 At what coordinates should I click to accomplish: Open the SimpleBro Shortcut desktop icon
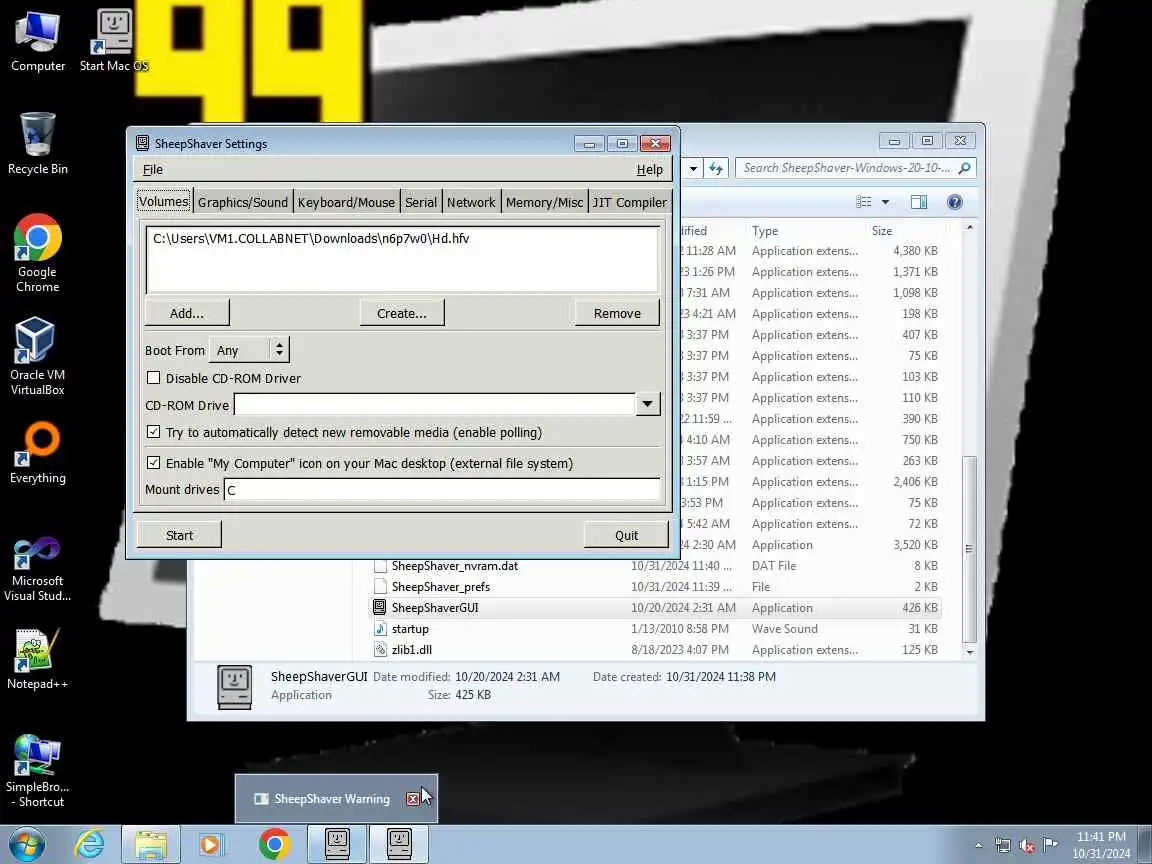click(37, 771)
